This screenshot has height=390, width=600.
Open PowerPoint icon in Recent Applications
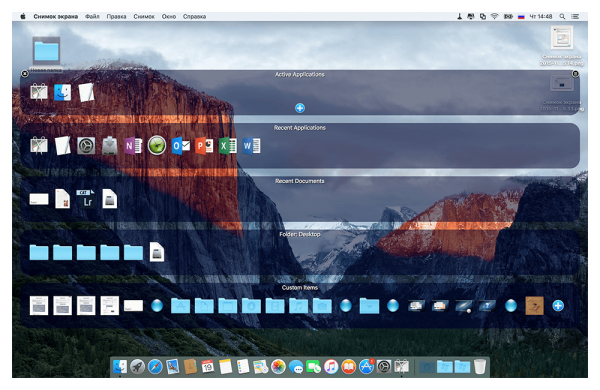pos(204,146)
